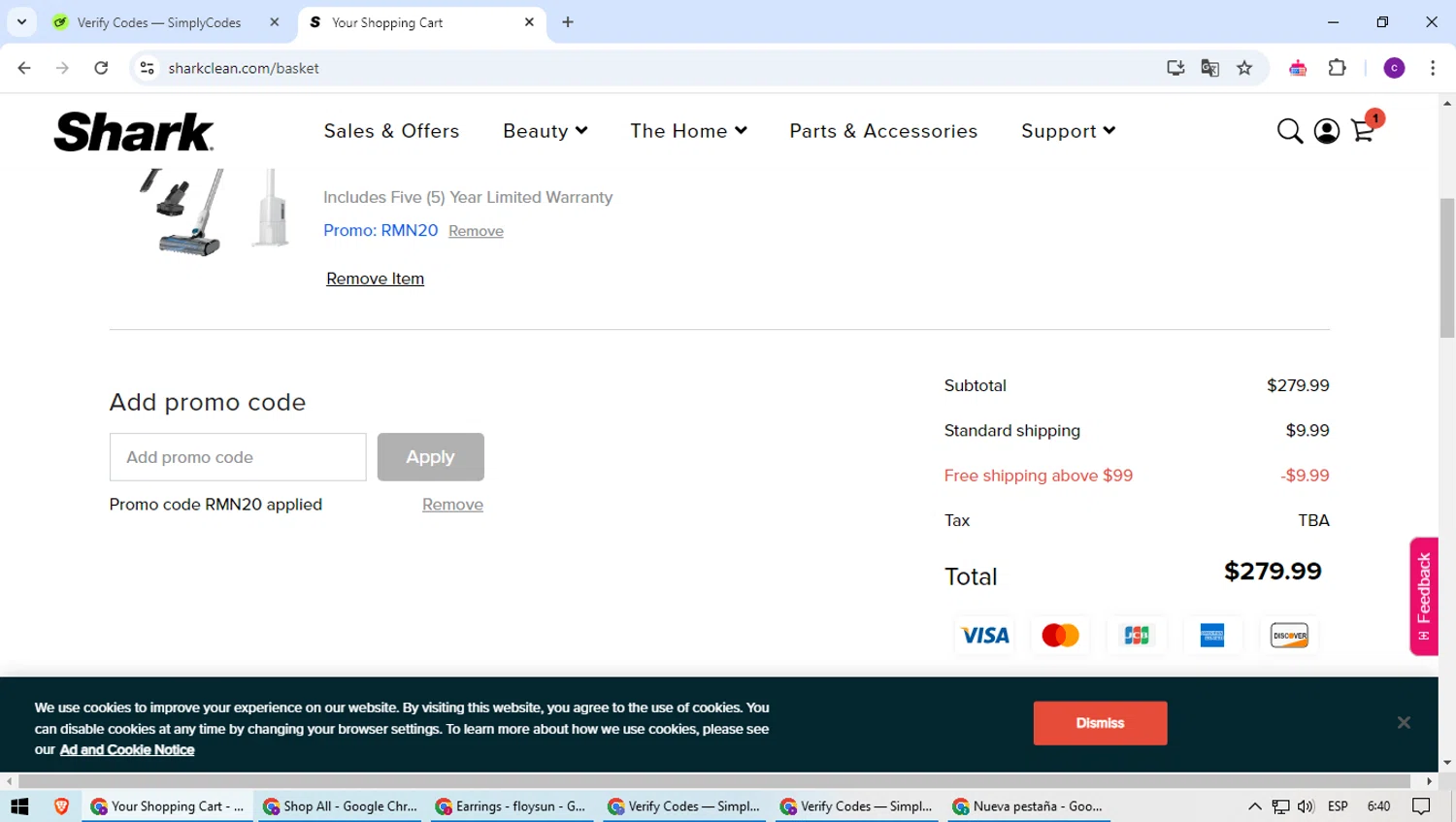Click the ESP language indicator
The image size is (1456, 822).
point(1338,806)
